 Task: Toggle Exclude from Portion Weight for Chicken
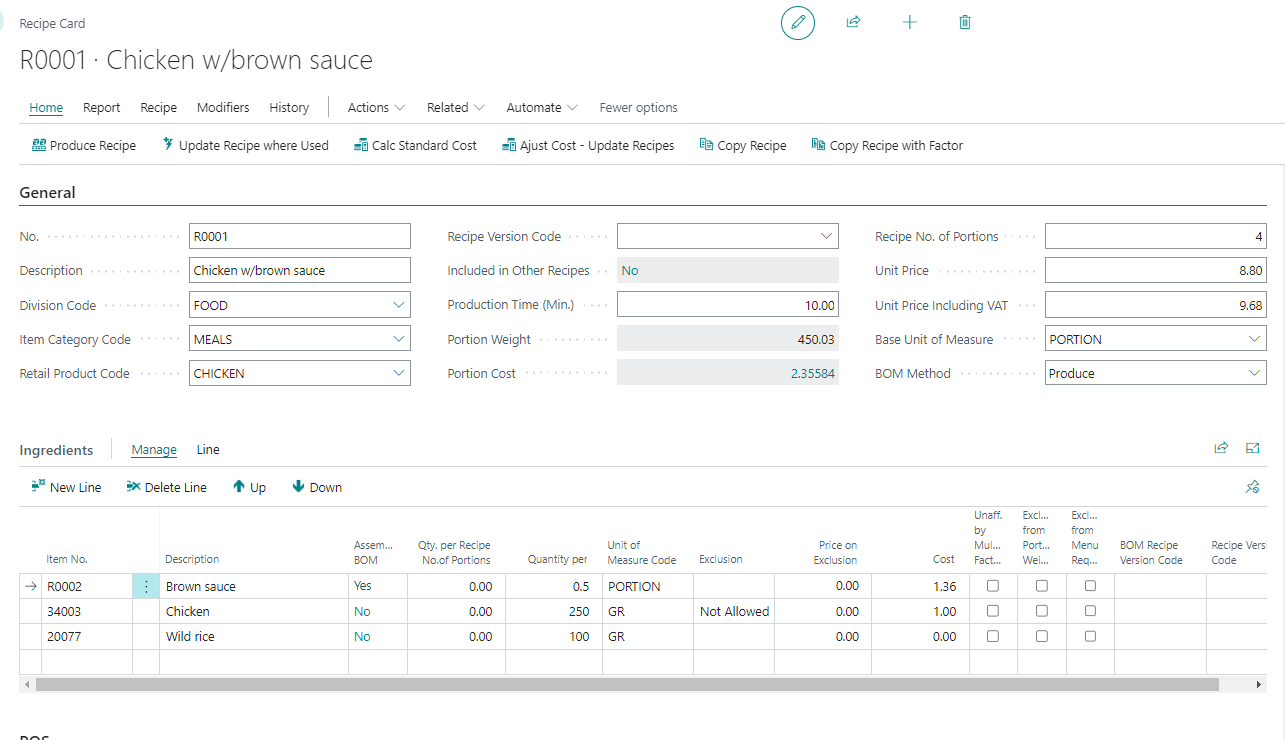pyautogui.click(x=1042, y=611)
